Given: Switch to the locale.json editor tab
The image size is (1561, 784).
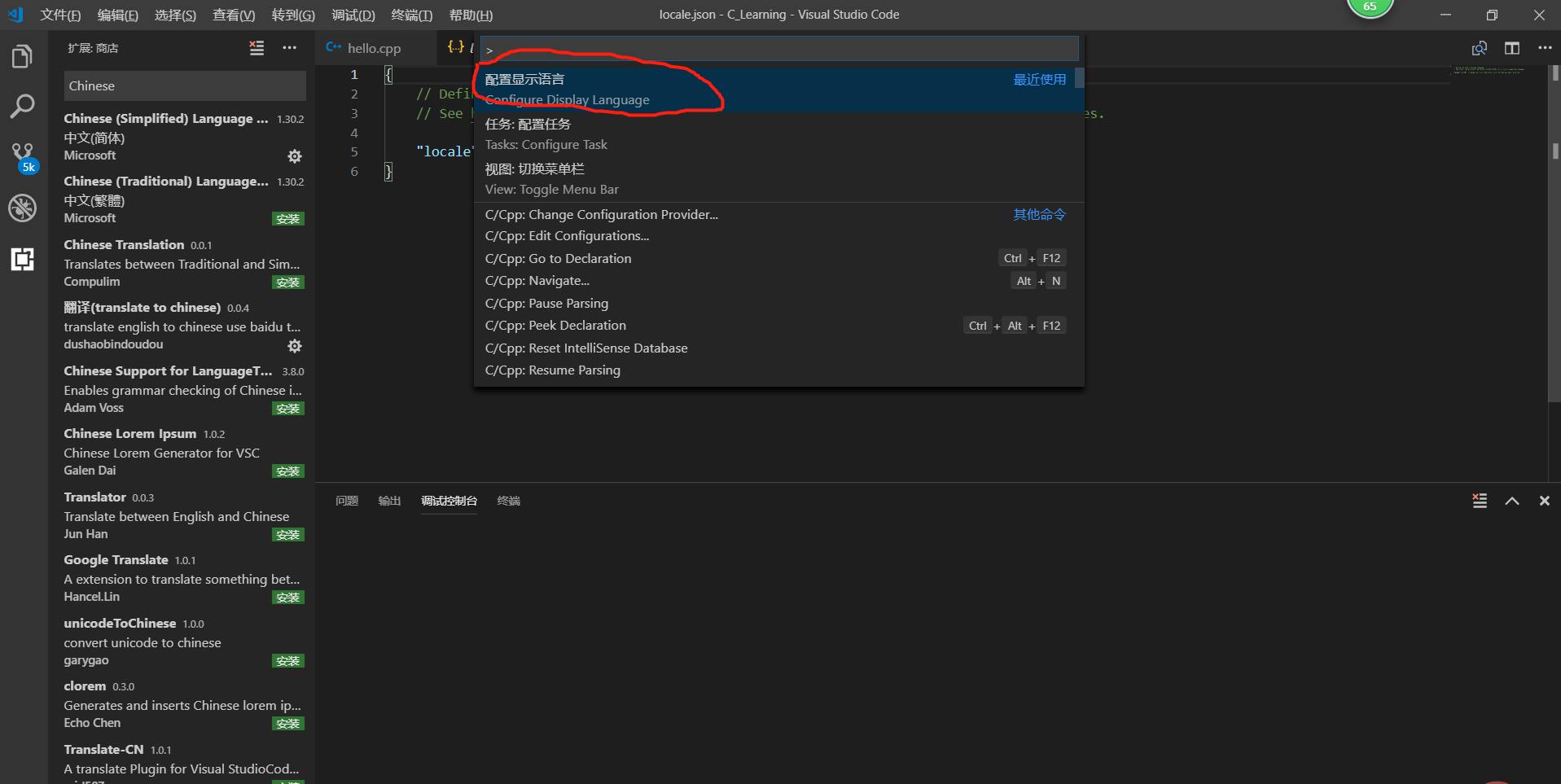Looking at the screenshot, I should pyautogui.click(x=457, y=48).
